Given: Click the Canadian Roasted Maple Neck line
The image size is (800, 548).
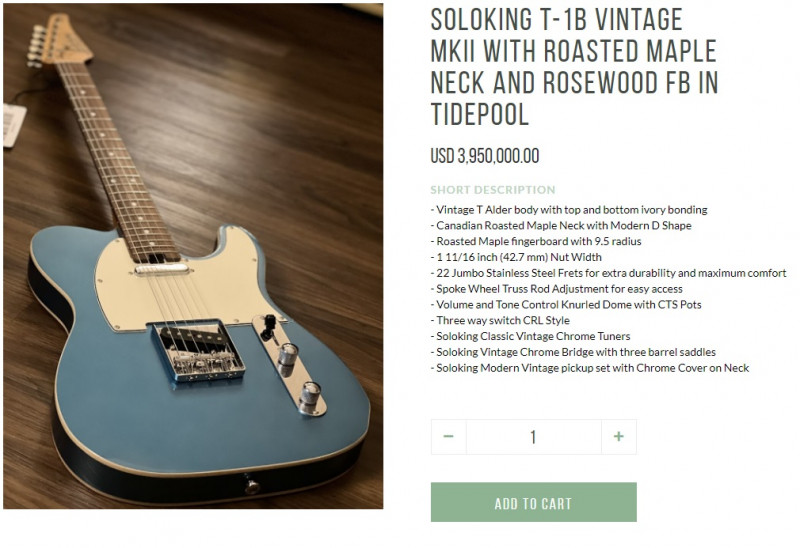Looking at the screenshot, I should tap(561, 226).
